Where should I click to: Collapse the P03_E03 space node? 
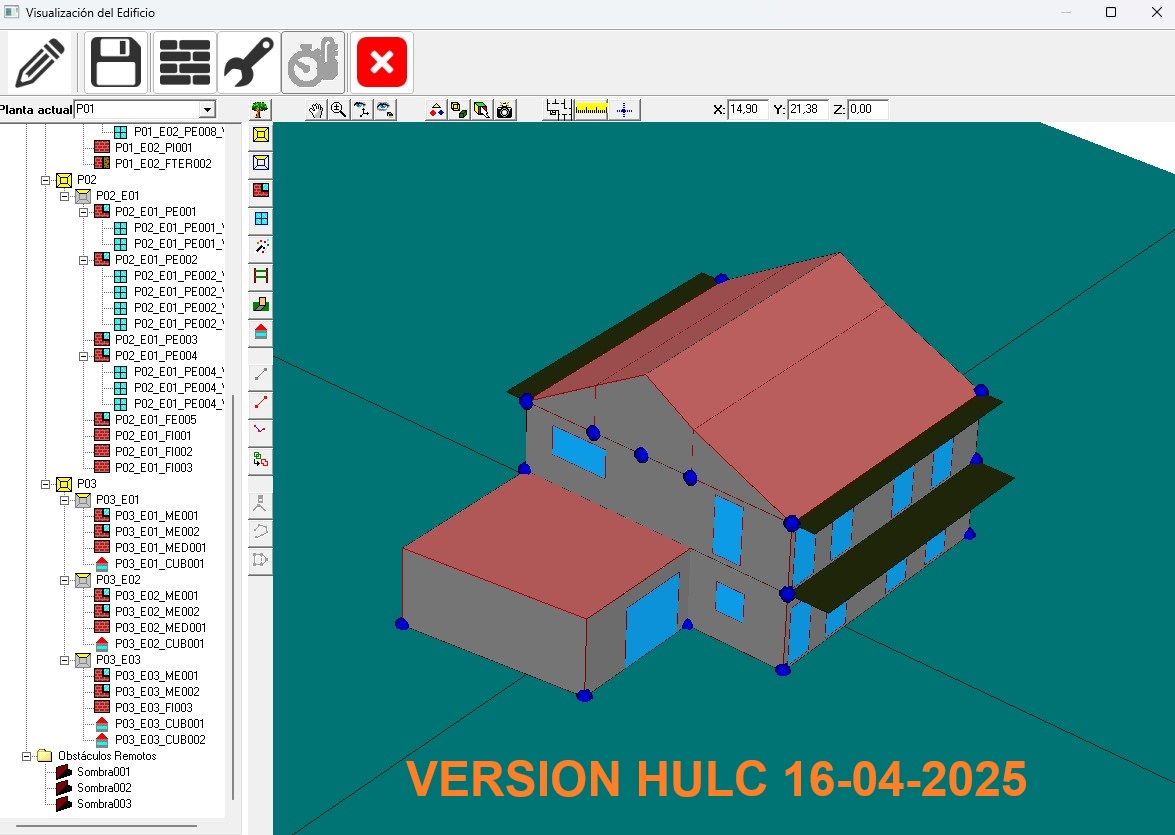click(x=65, y=660)
